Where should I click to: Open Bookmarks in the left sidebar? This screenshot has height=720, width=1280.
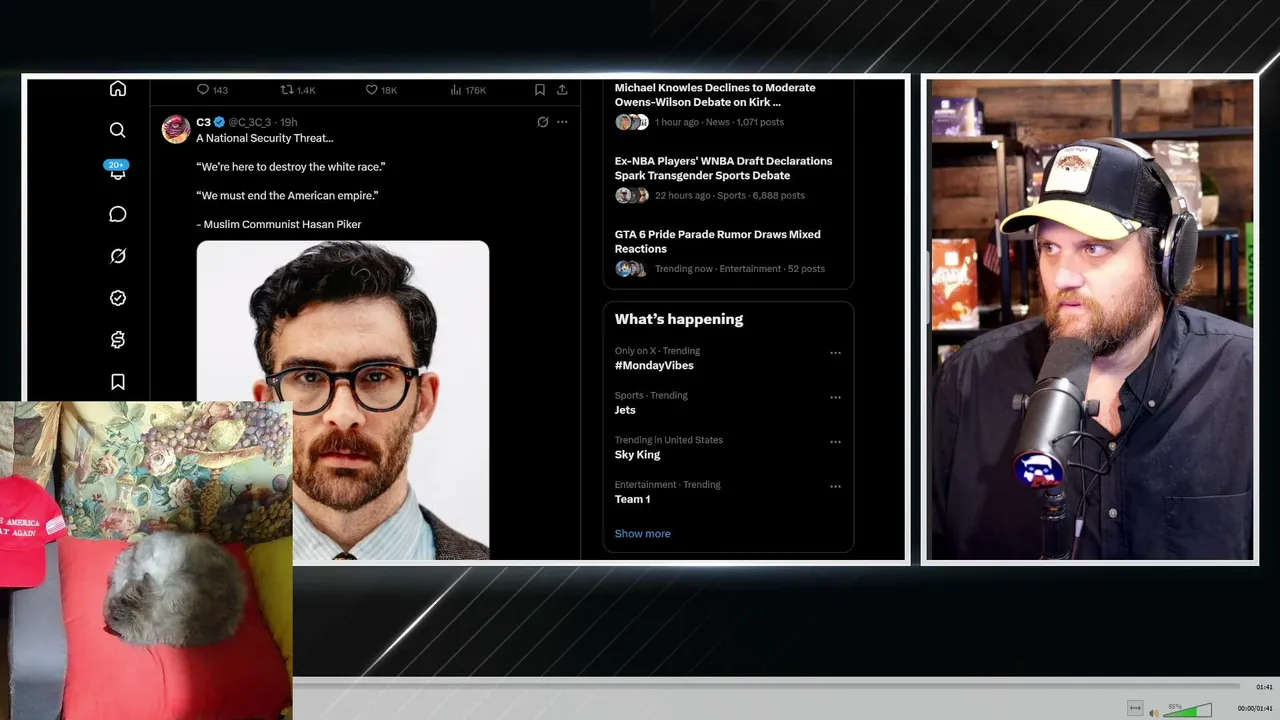point(118,382)
